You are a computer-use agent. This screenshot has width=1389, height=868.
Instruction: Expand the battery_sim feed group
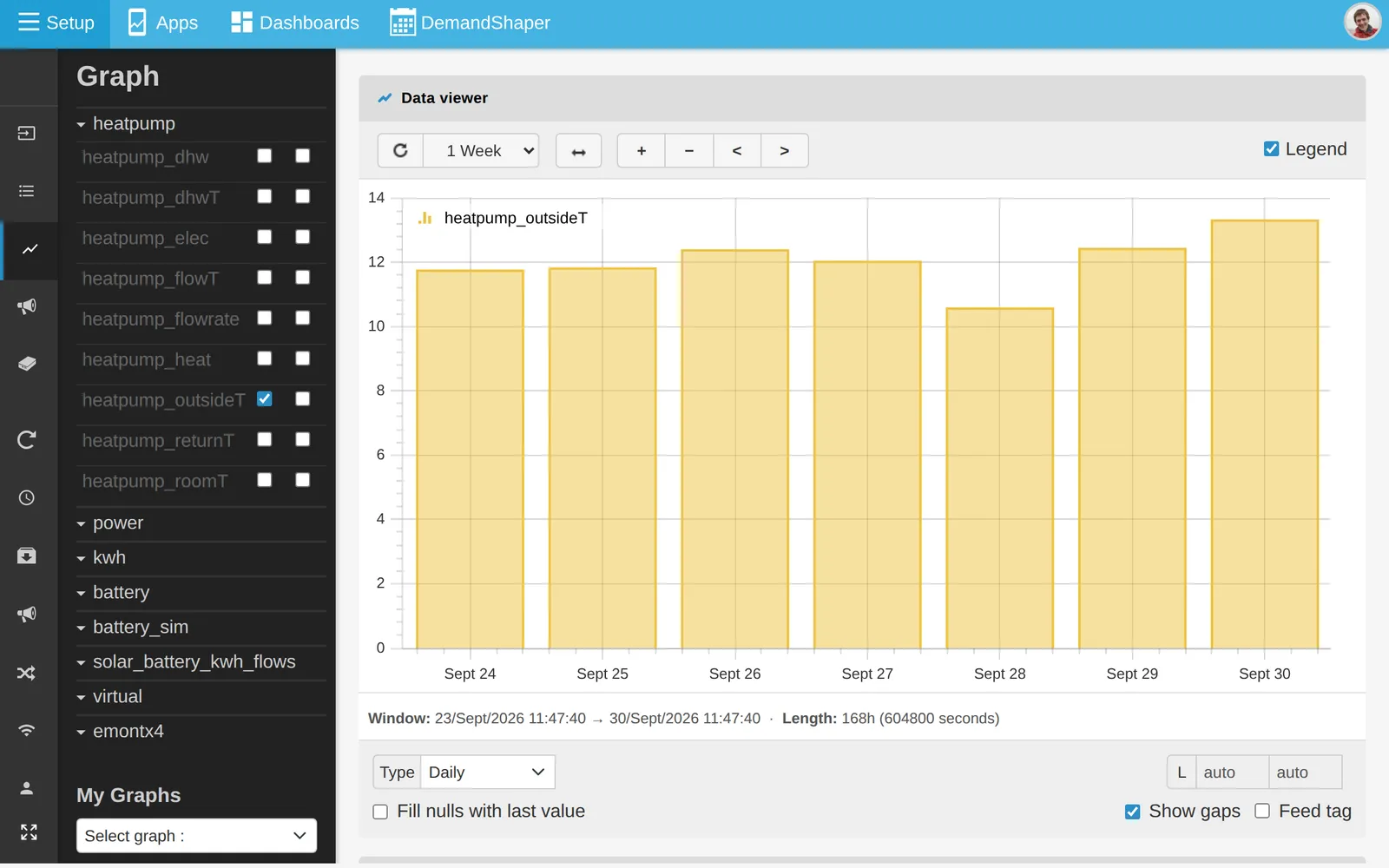(201, 628)
